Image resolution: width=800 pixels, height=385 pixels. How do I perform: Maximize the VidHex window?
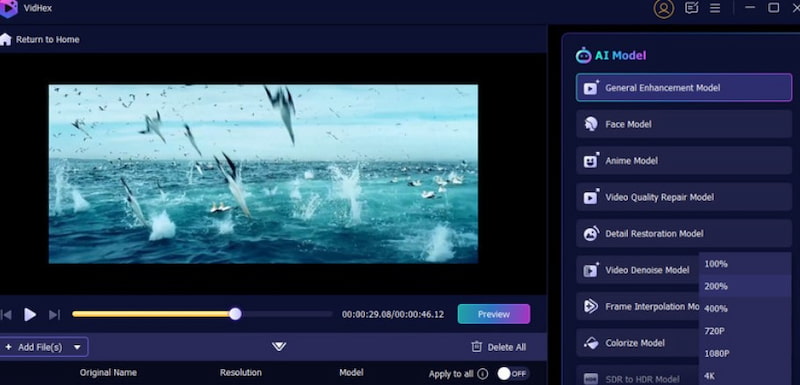point(774,8)
